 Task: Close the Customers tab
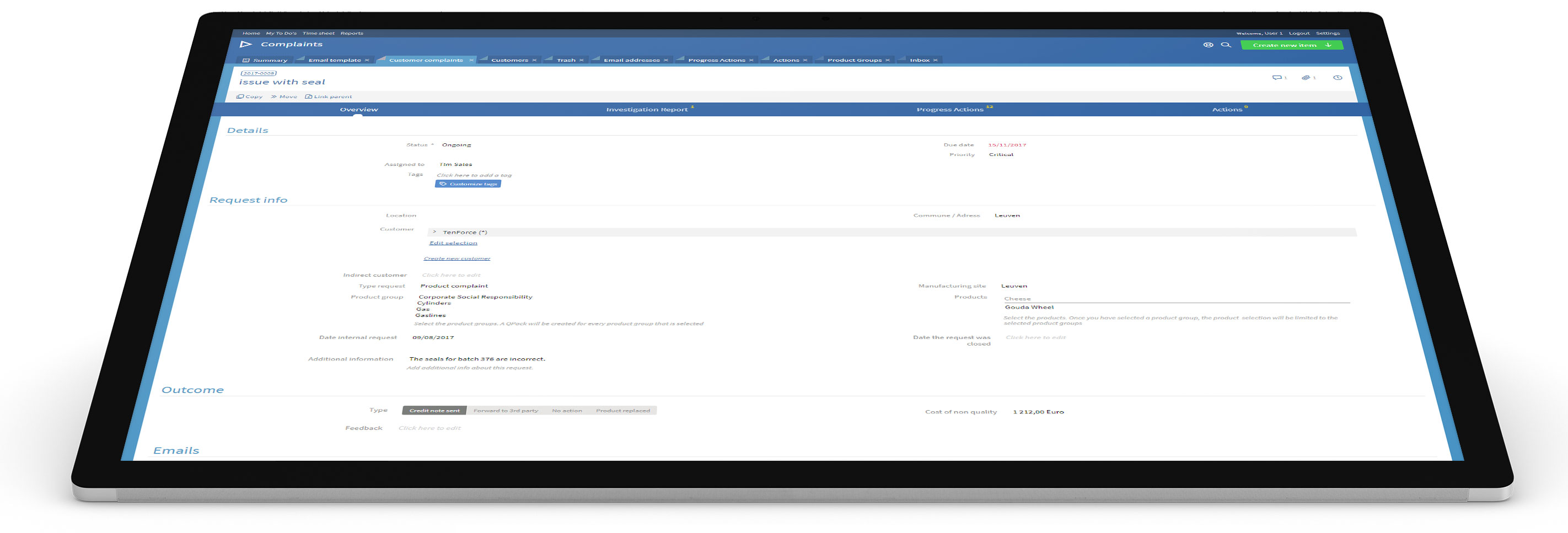click(534, 60)
